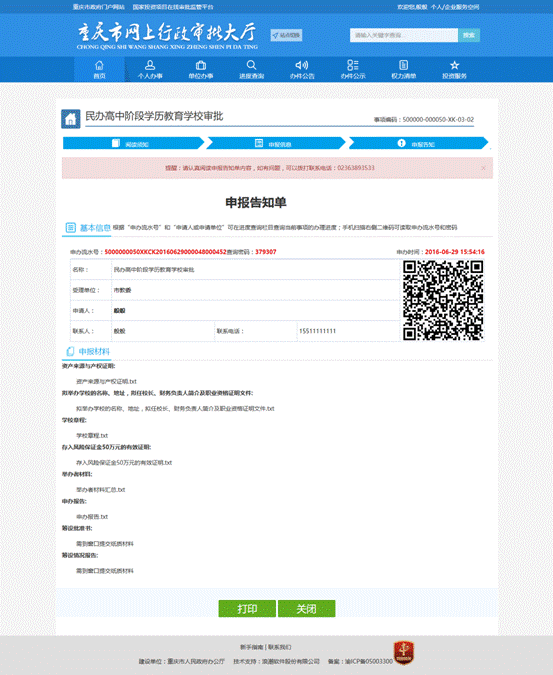Click the blue house icon beside page title
The width and height of the screenshot is (553, 675).
point(71,119)
